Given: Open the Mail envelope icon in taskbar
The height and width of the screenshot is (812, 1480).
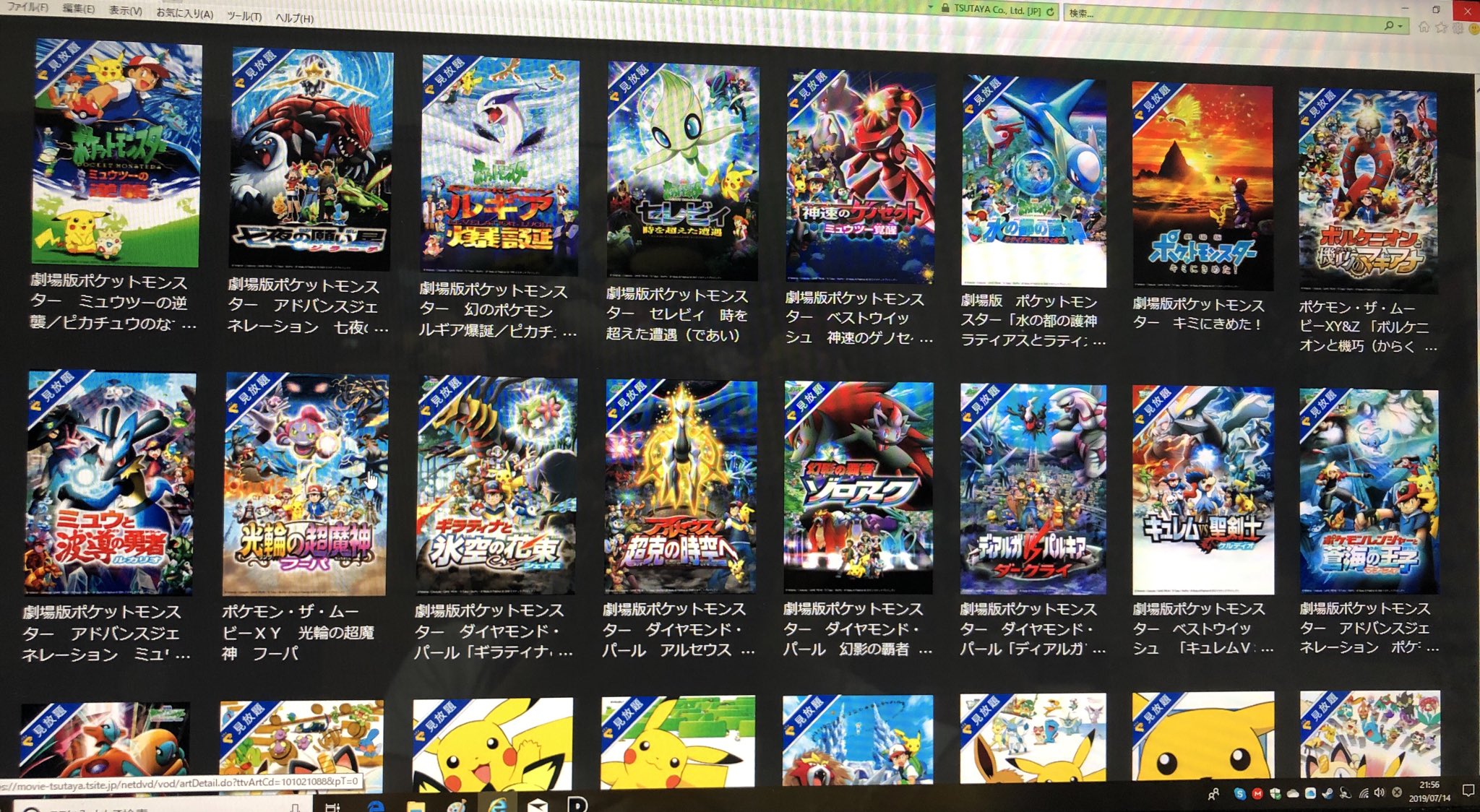Looking at the screenshot, I should pos(538,805).
